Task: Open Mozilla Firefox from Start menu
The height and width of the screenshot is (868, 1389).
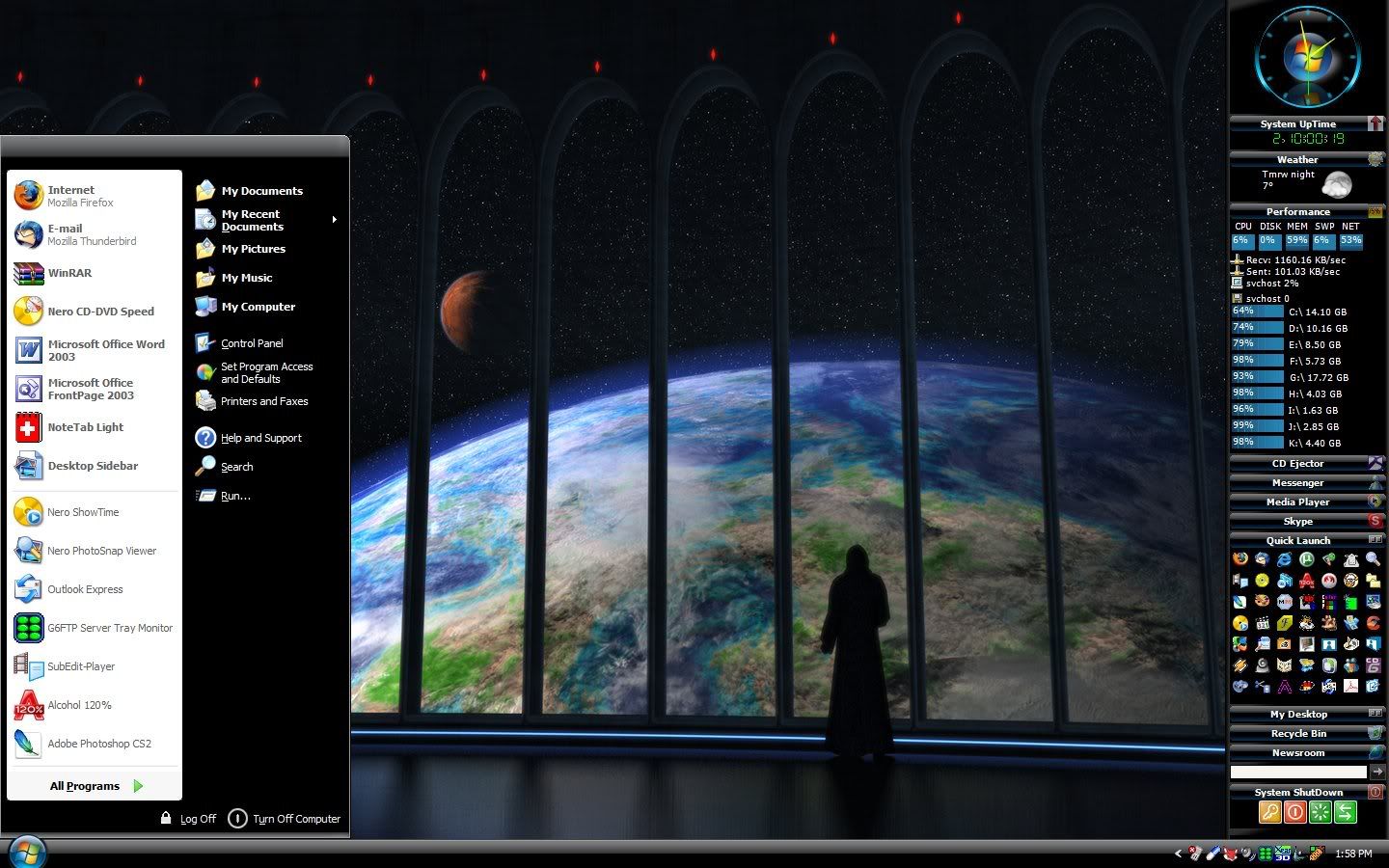Action: pyautogui.click(x=94, y=195)
